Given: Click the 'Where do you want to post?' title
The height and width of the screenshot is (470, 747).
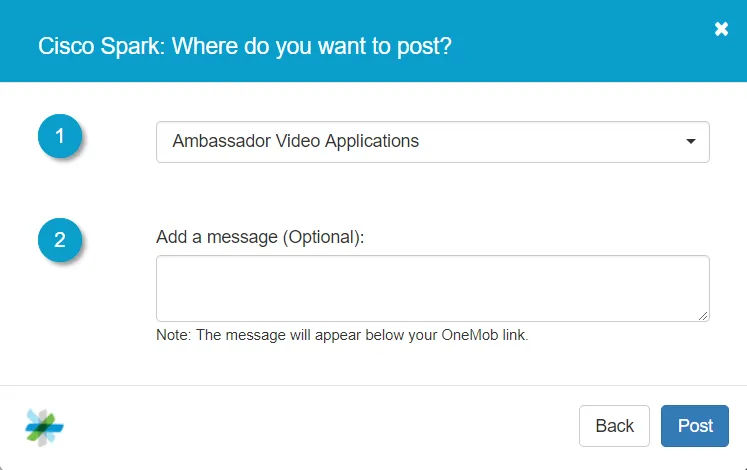Looking at the screenshot, I should click(x=312, y=46).
